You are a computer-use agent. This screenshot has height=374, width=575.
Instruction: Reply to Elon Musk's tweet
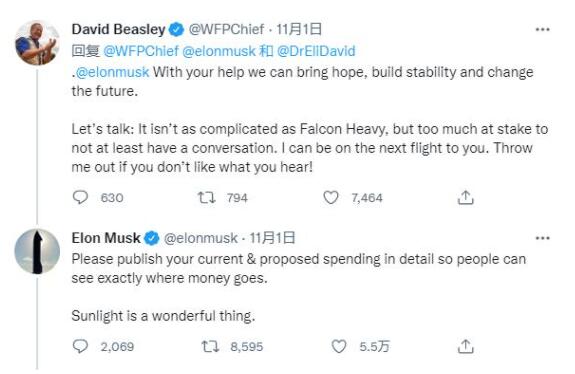click(80, 346)
